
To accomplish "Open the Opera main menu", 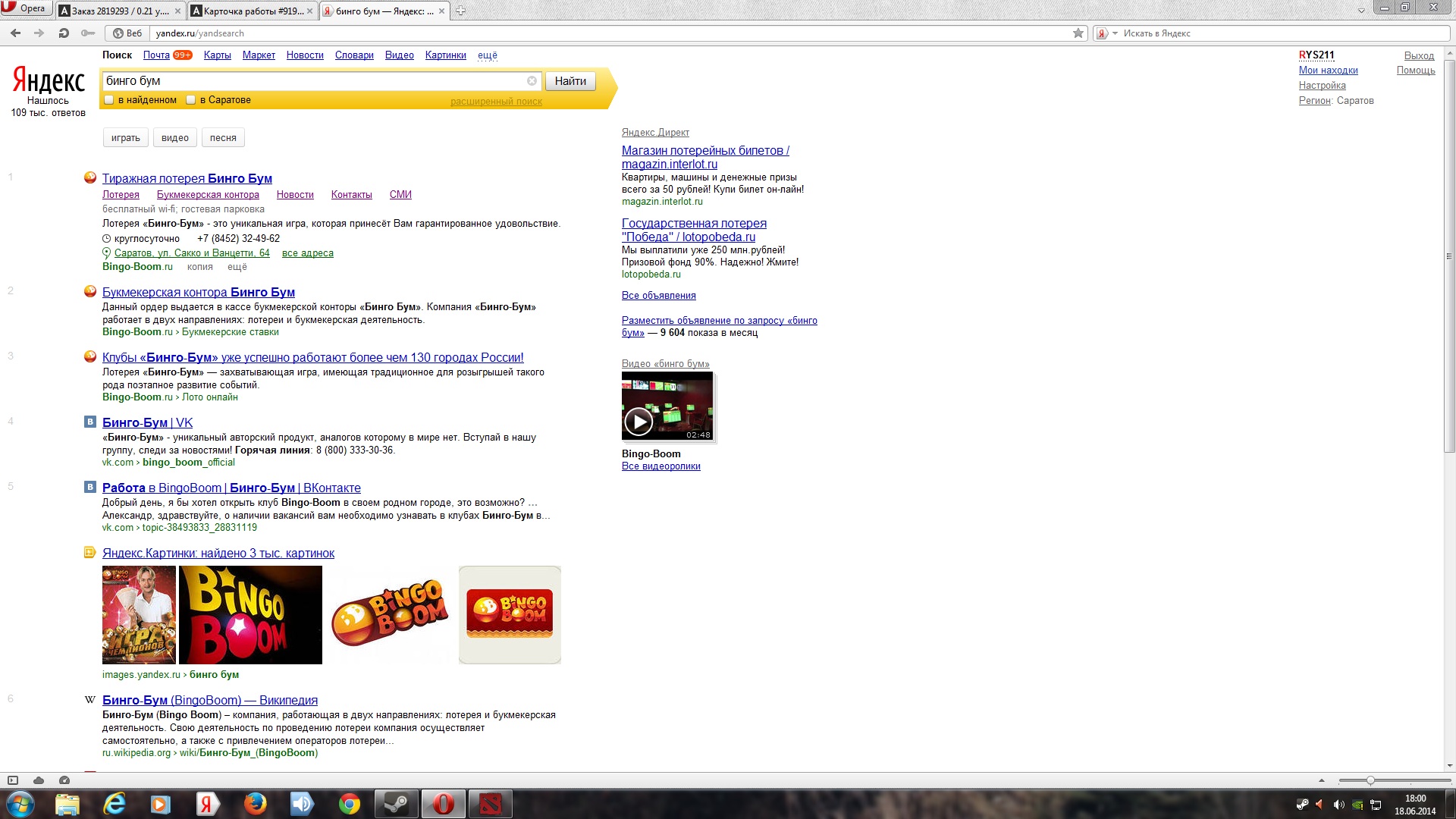I will click(x=25, y=8).
